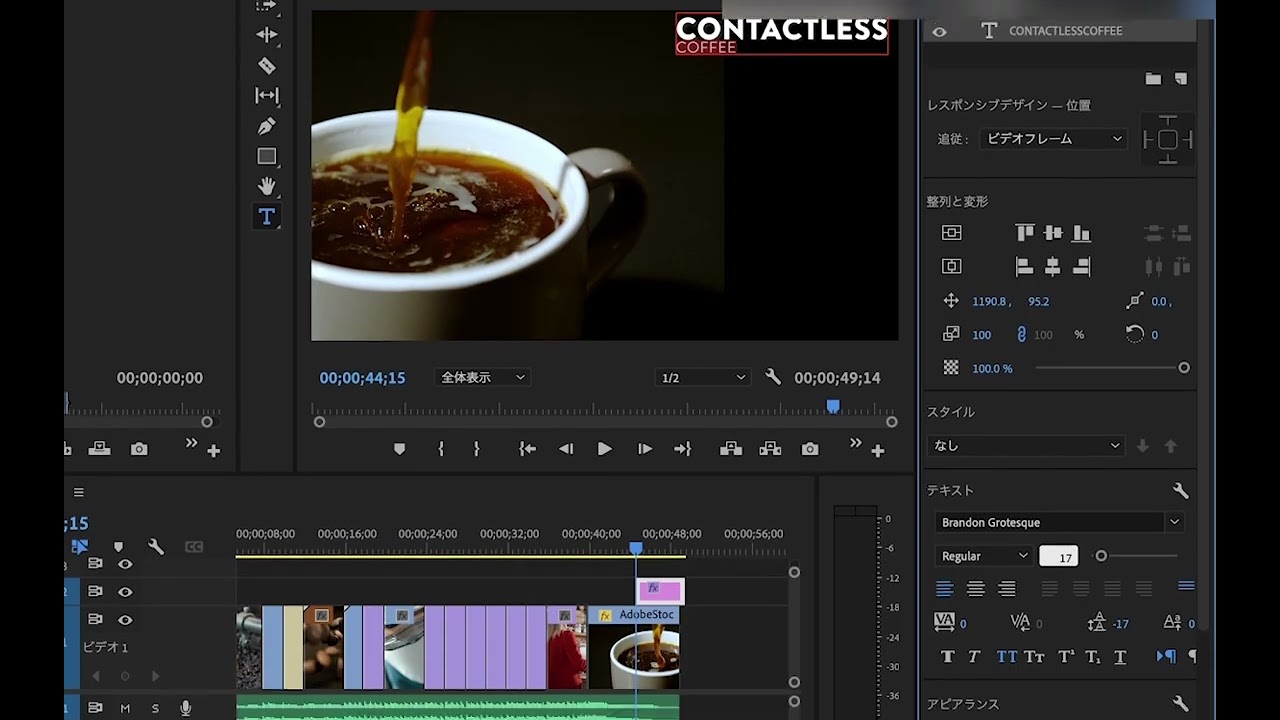Select the Hand tool
Viewport: 1280px width, 720px height.
[x=266, y=187]
